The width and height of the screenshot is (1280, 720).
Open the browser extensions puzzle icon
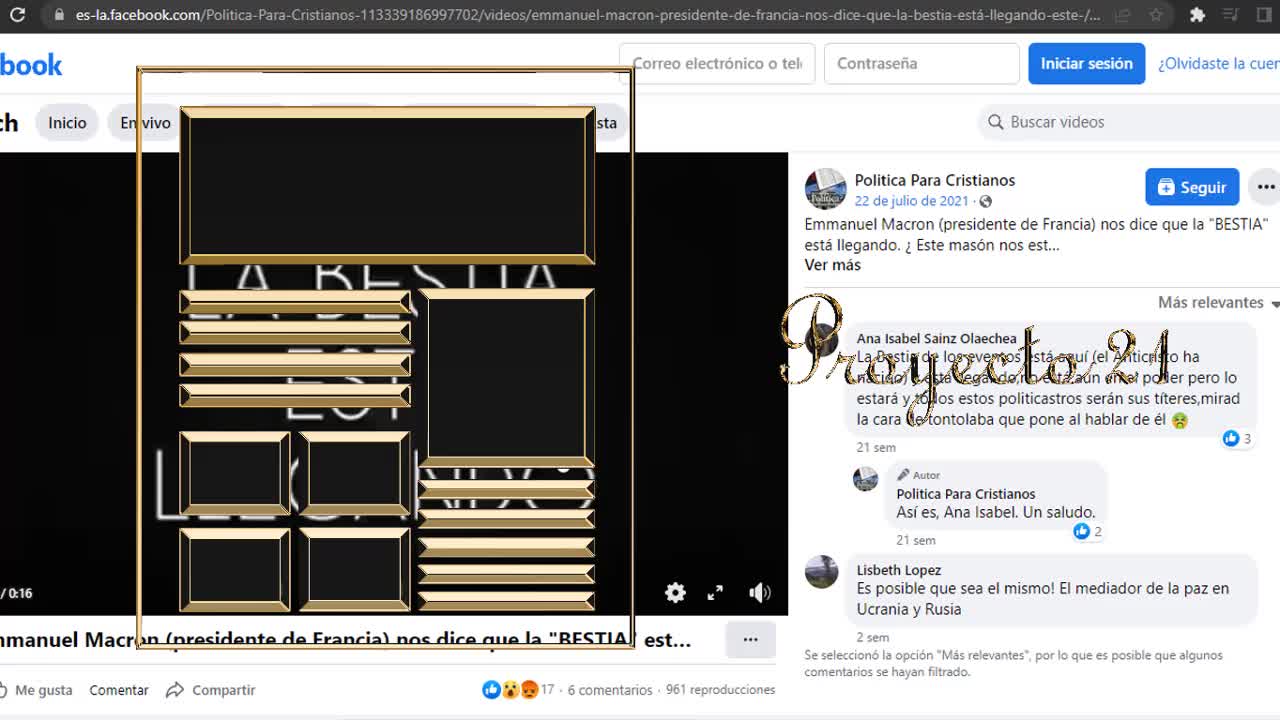1197,15
